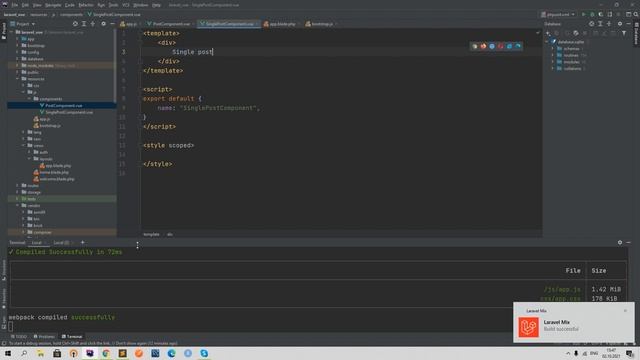Image resolution: width=640 pixels, height=360 pixels.
Task: Open File Explorer from taskbar
Action: tap(40, 353)
